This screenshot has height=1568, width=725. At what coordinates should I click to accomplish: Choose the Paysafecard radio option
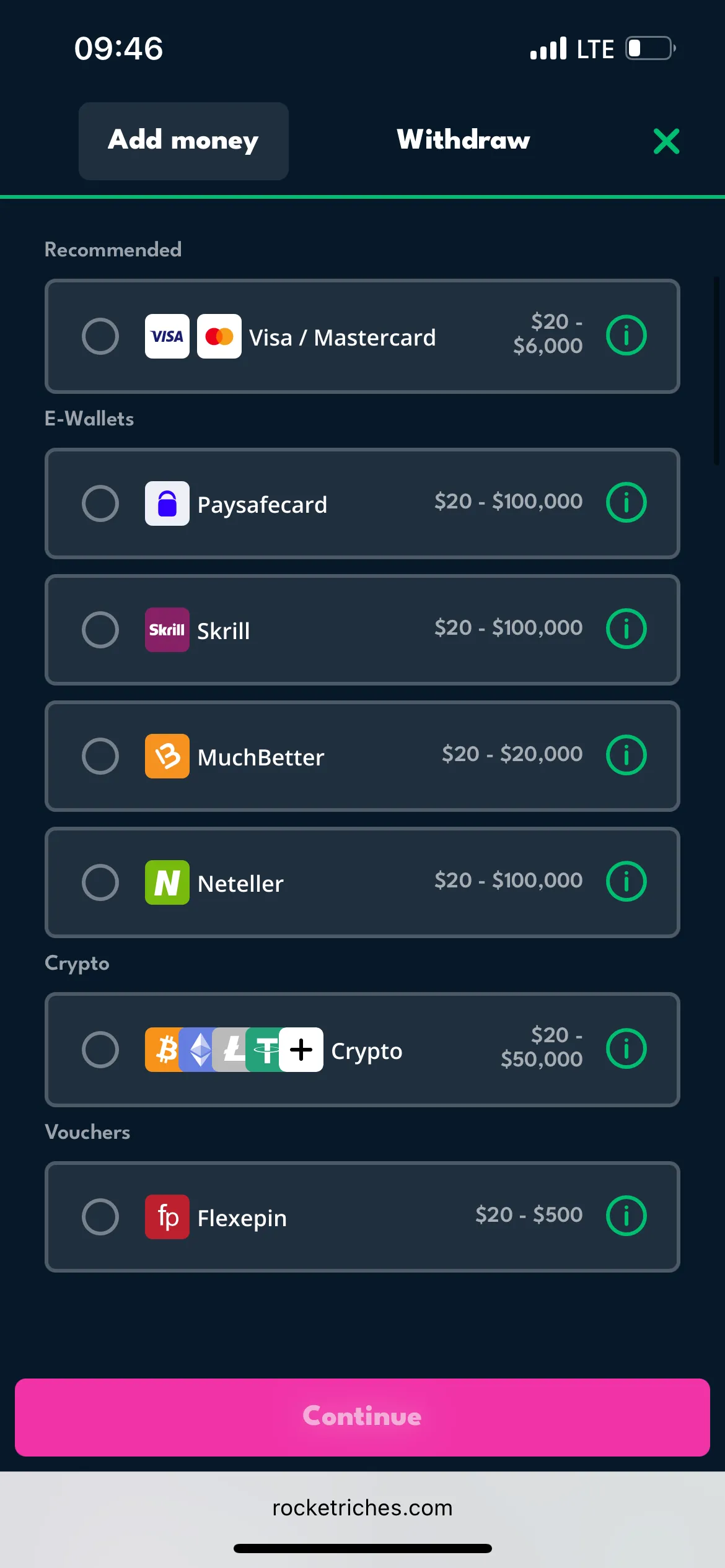point(100,503)
